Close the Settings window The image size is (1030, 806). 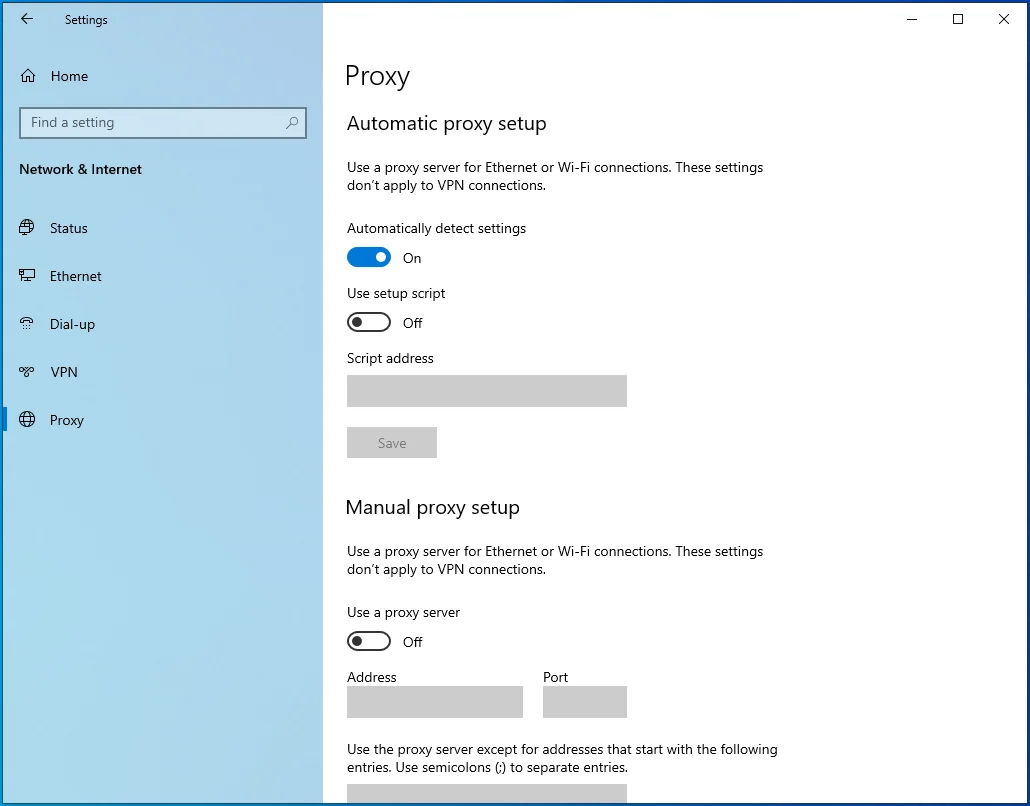pyautogui.click(x=1004, y=19)
